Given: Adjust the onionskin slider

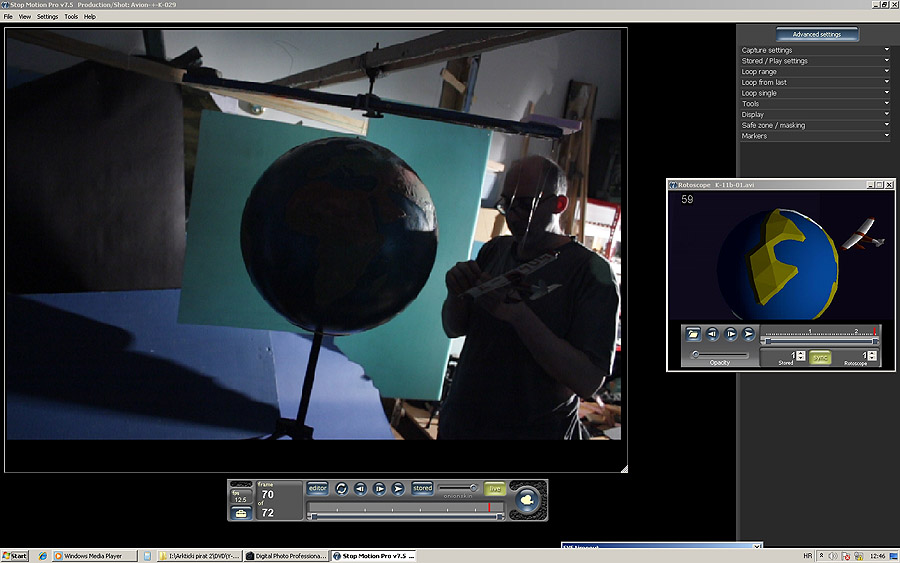Looking at the screenshot, I should pos(458,488).
